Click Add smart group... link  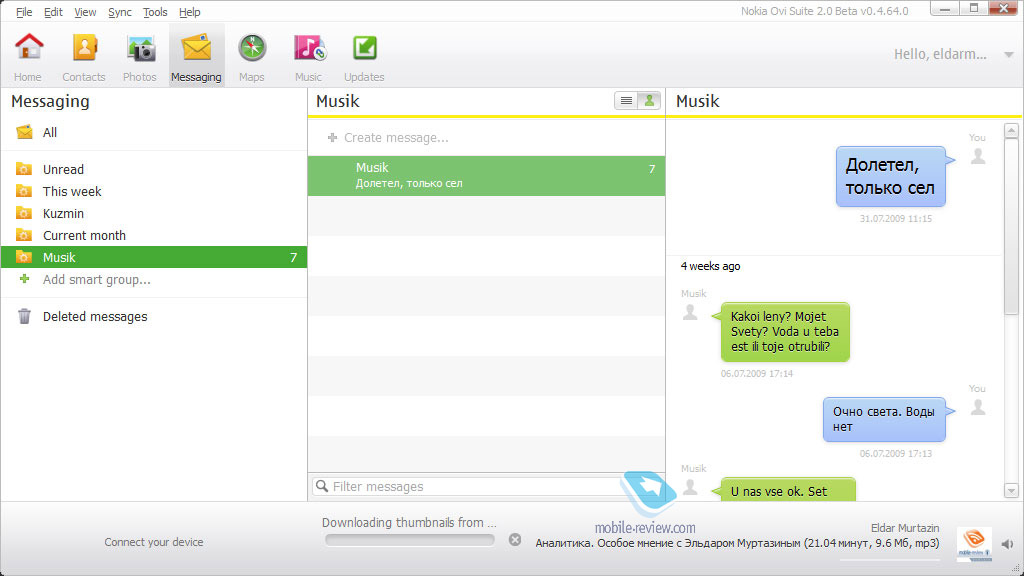tap(97, 280)
